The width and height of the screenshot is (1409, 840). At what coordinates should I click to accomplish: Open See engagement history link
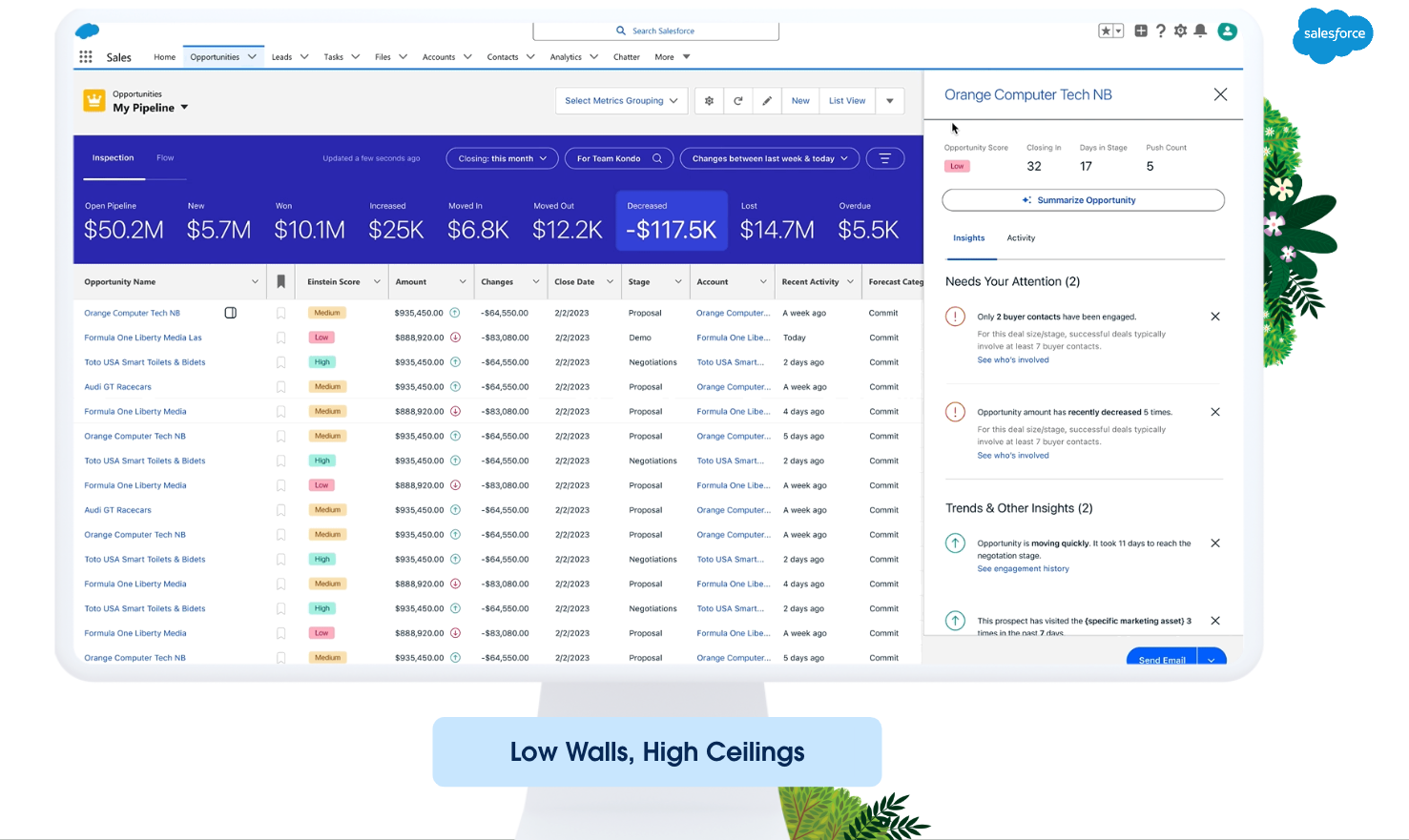(x=1023, y=569)
